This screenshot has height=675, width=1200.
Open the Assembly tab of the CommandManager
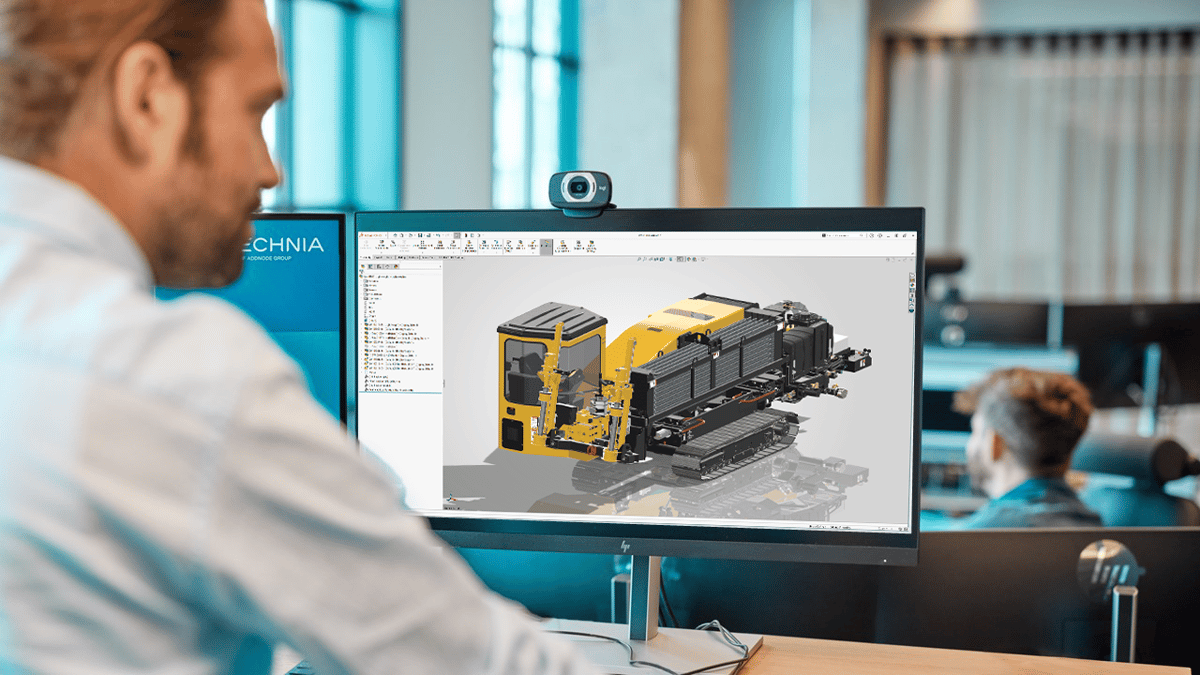pos(366,257)
